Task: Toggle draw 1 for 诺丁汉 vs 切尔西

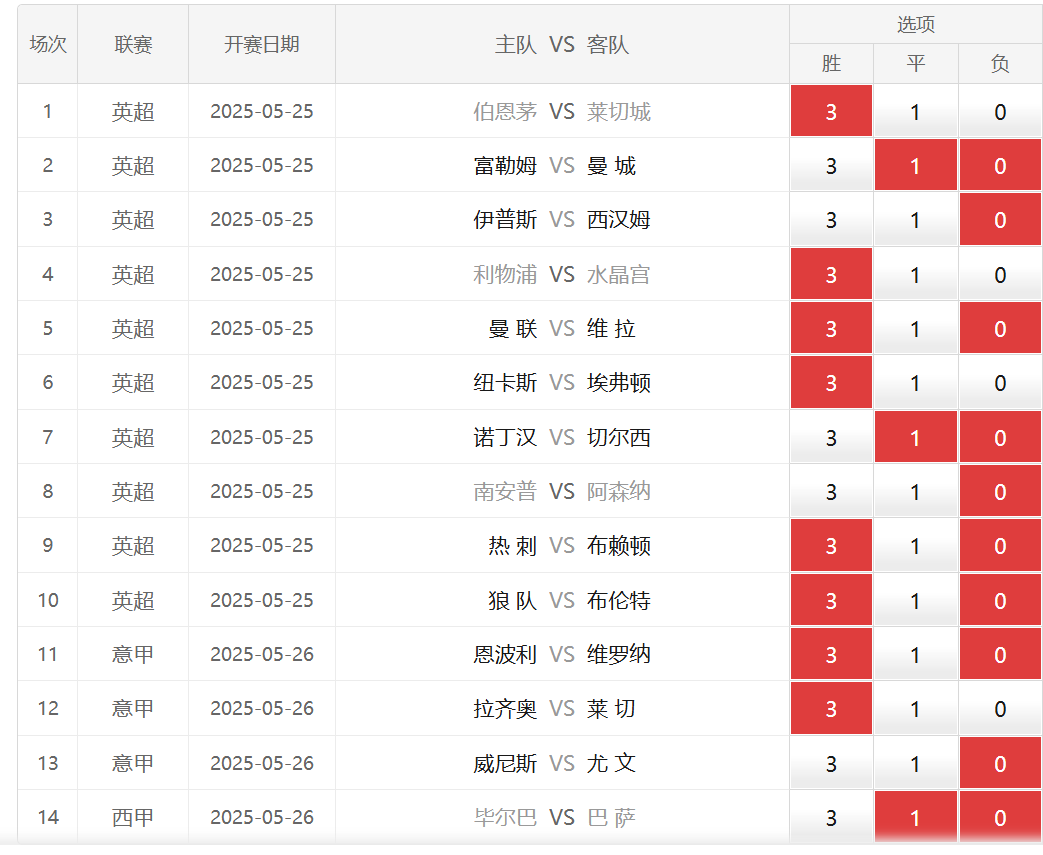Action: click(x=915, y=437)
